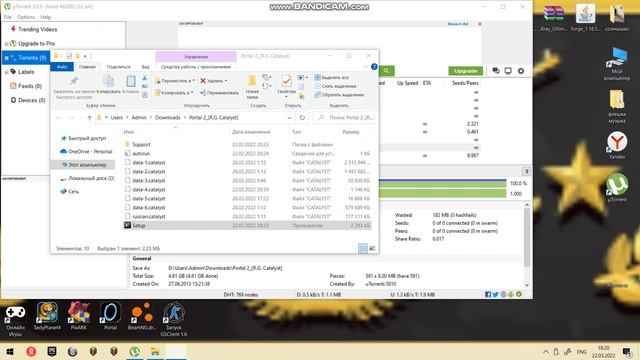Open the Переместить в dropdown
Viewport: 640px width, 360px height.
[x=175, y=81]
